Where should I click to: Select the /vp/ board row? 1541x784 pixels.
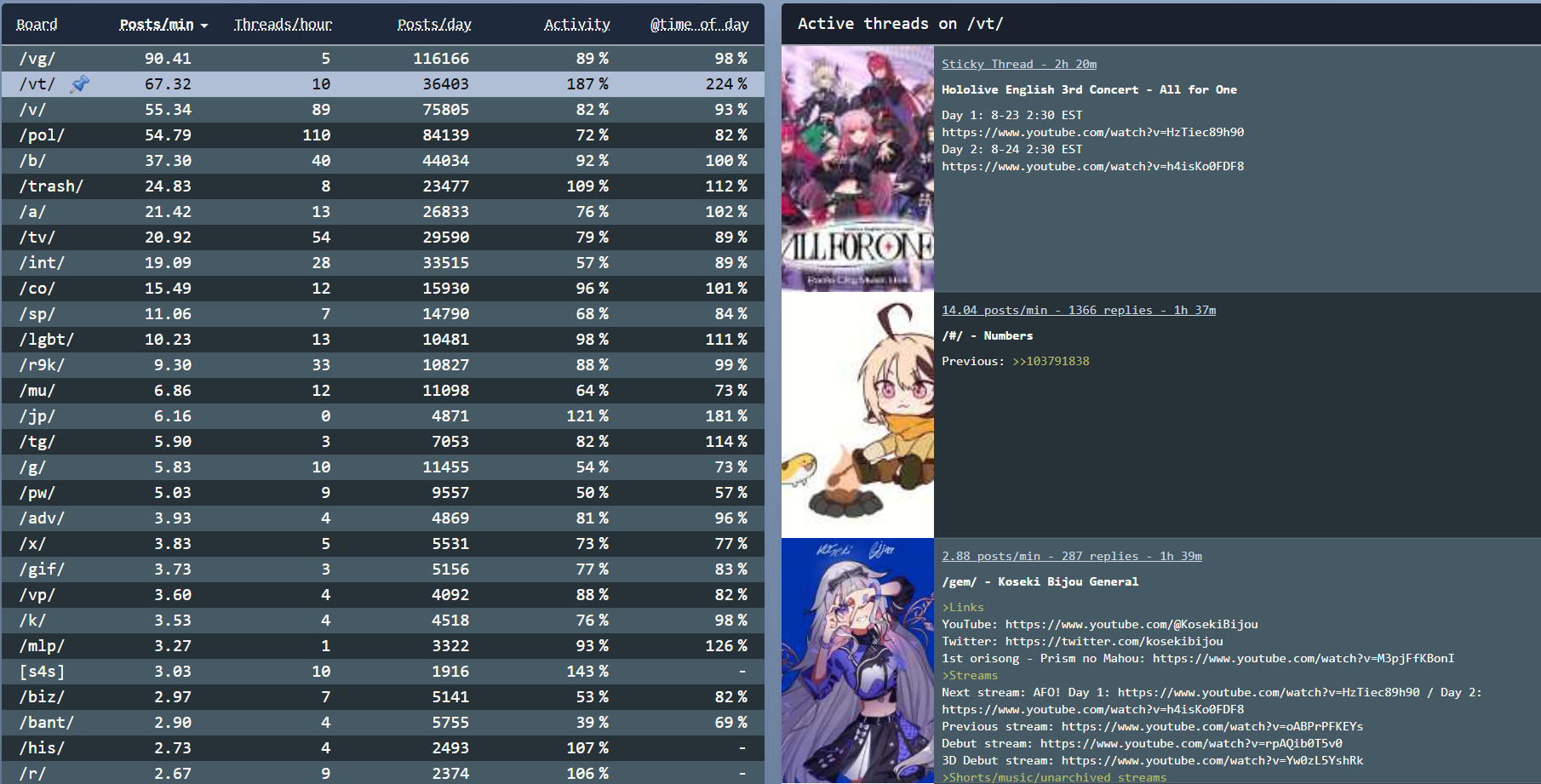(x=382, y=594)
